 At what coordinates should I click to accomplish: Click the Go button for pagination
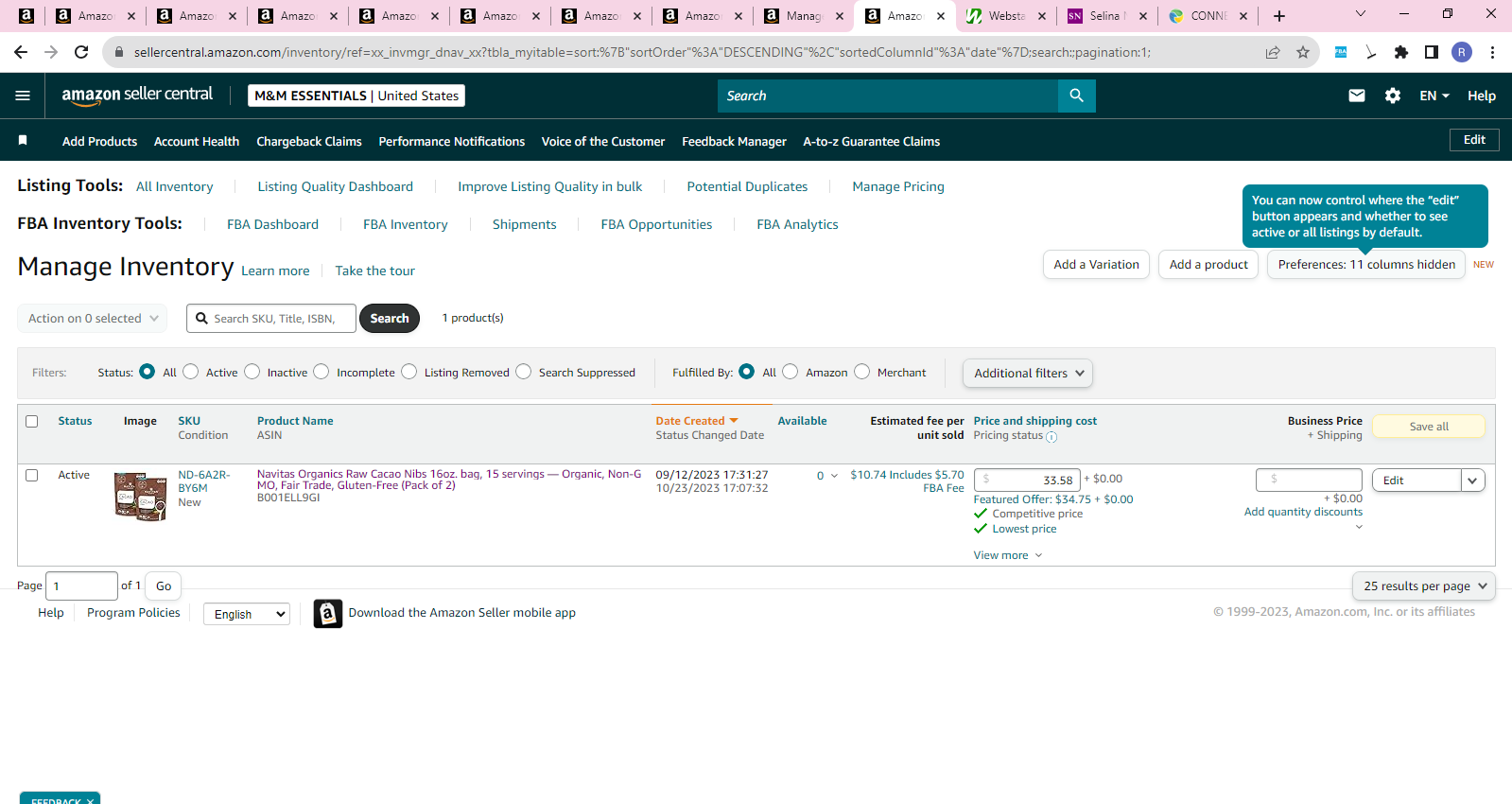pyautogui.click(x=164, y=586)
